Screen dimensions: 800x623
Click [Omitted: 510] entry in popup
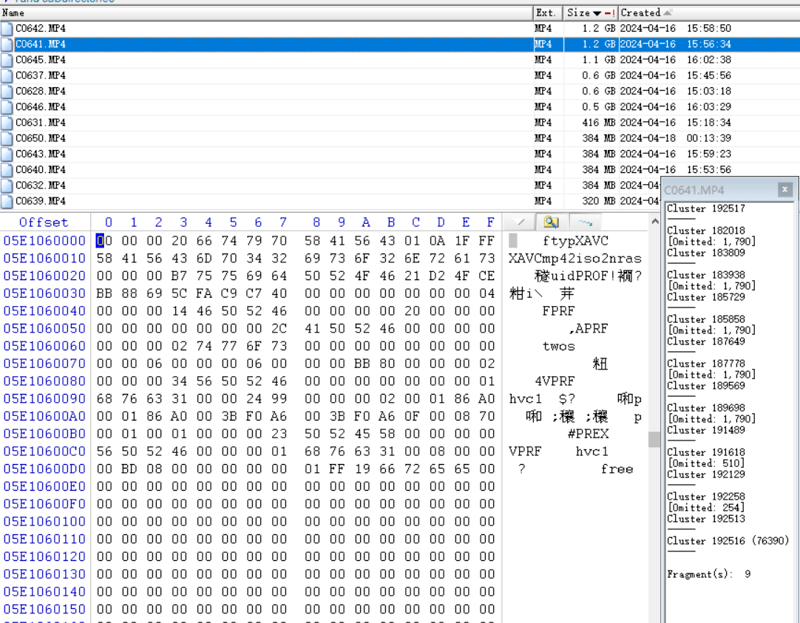706,463
